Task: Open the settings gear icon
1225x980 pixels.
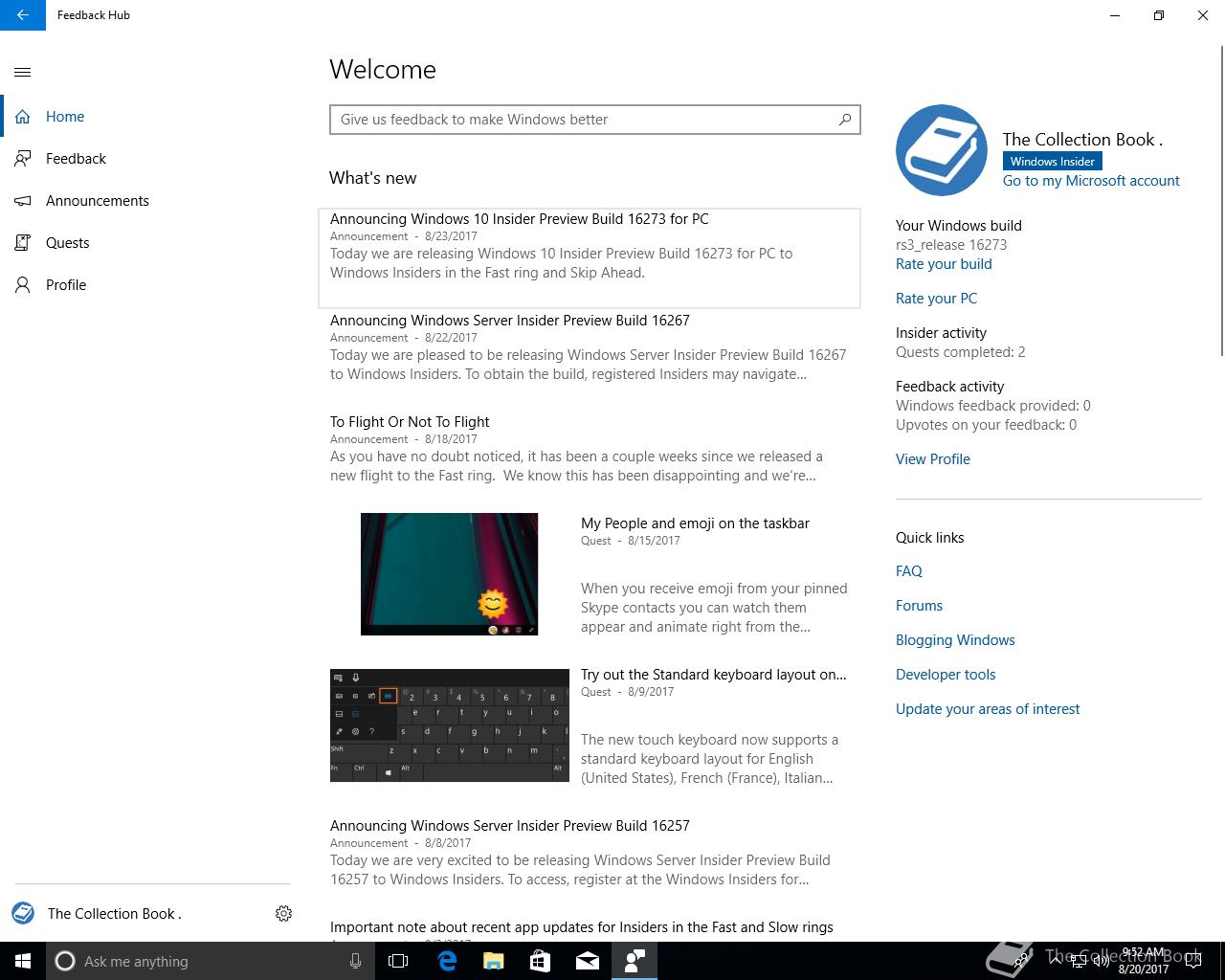Action: (x=283, y=914)
